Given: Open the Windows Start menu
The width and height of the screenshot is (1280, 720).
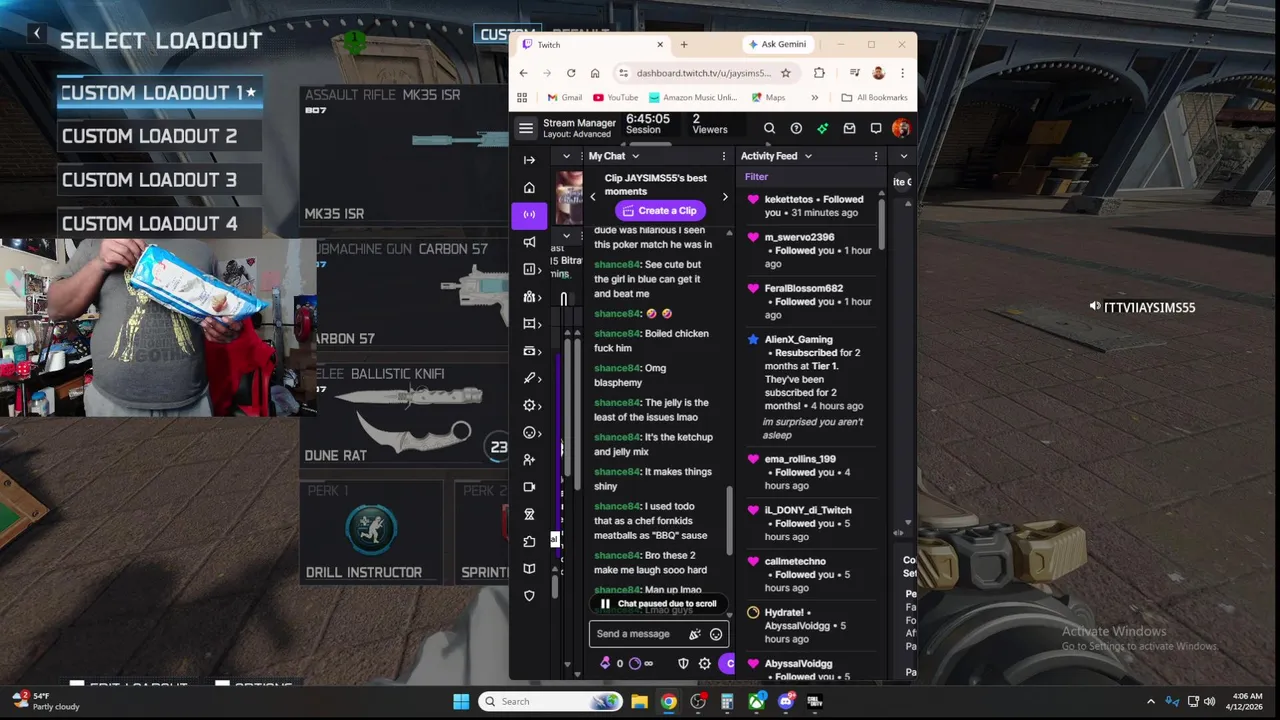Looking at the screenshot, I should (461, 701).
